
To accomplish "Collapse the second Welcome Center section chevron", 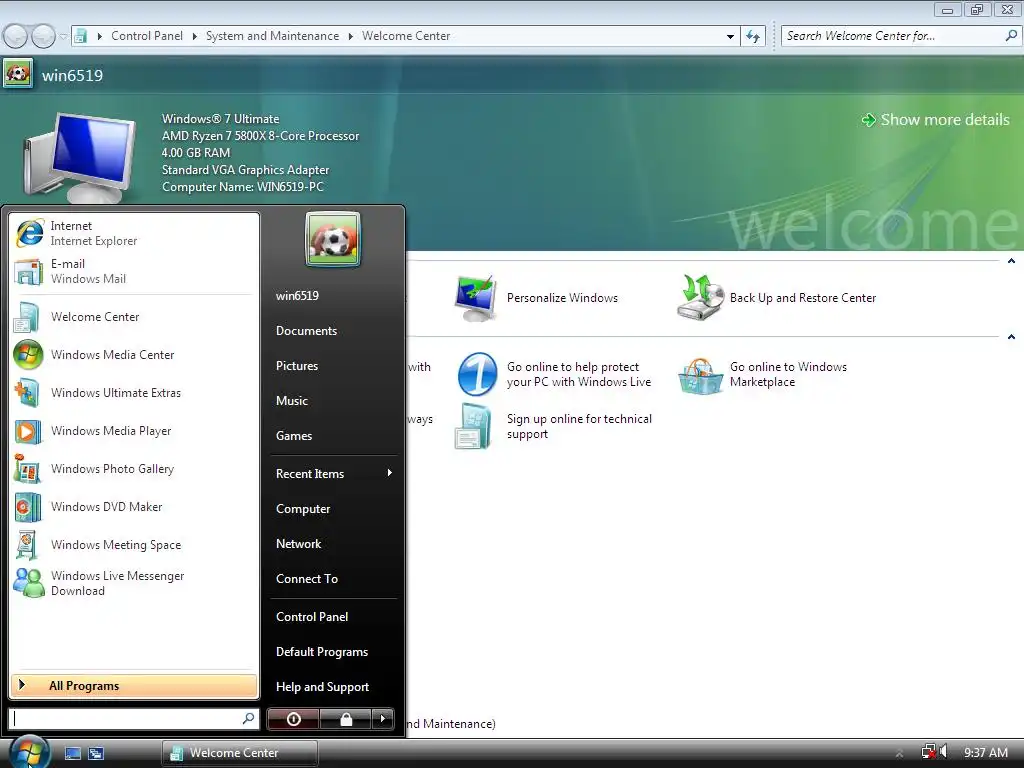I will 1011,337.
